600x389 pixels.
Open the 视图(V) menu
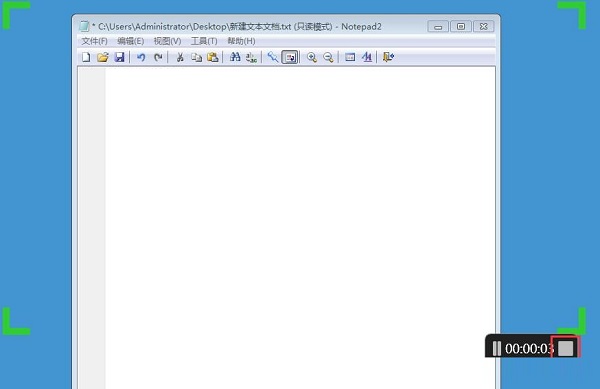click(x=167, y=41)
